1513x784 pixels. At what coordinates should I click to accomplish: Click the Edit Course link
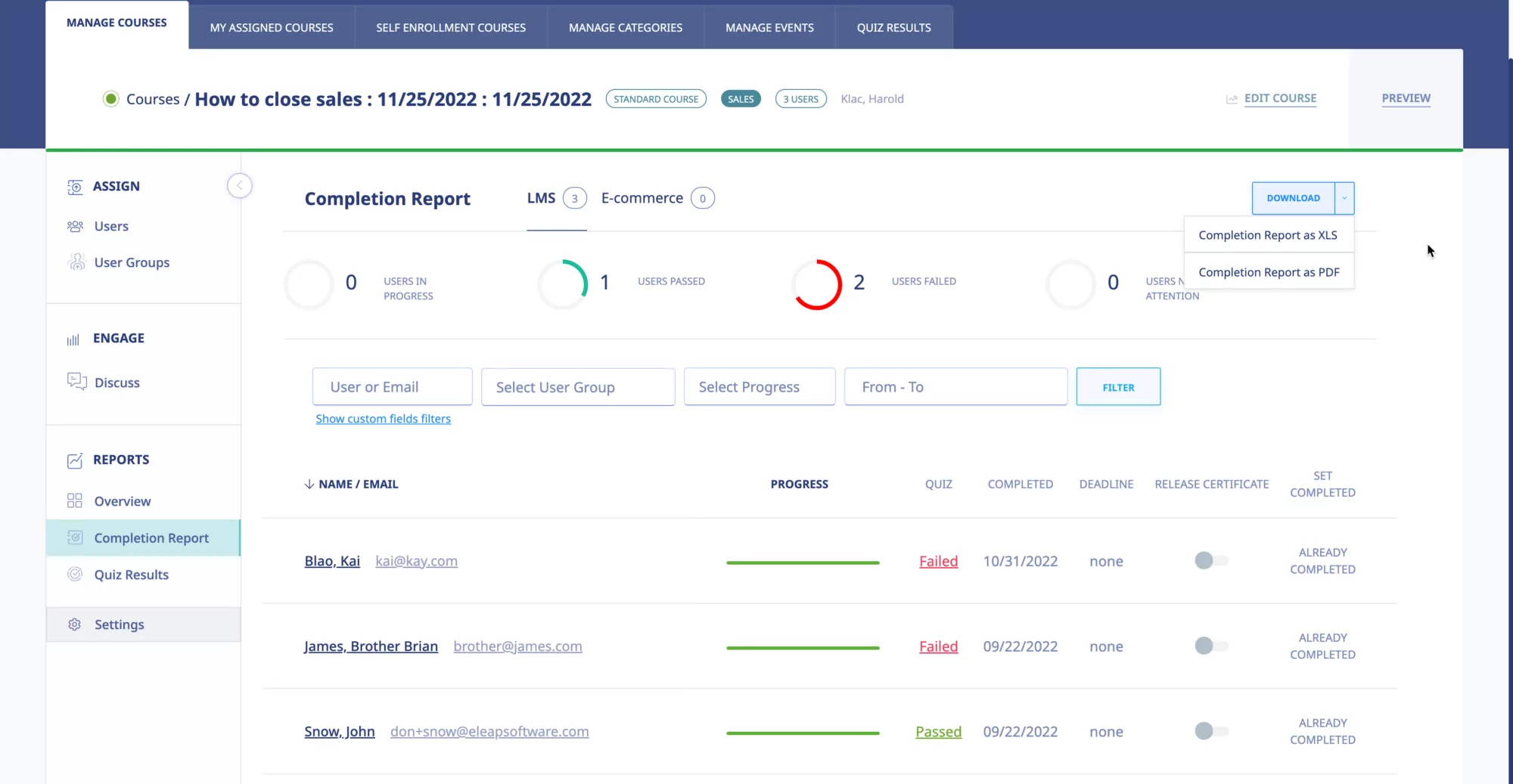[x=1280, y=98]
